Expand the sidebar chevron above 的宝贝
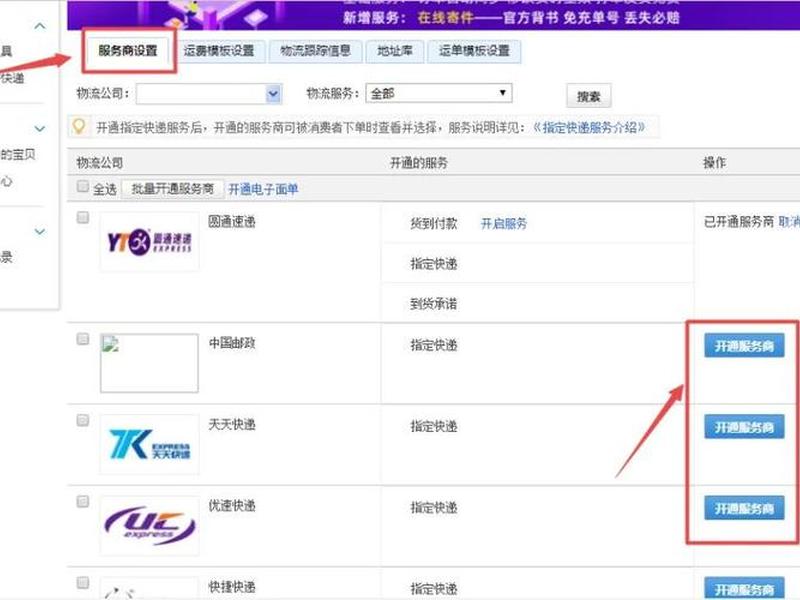The image size is (800, 600). (40, 129)
